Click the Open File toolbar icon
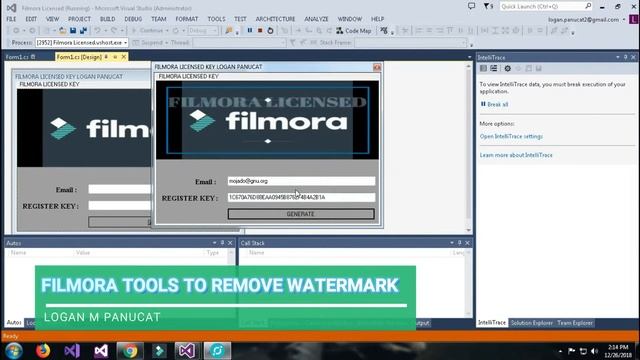640x360 pixels. 62,31
